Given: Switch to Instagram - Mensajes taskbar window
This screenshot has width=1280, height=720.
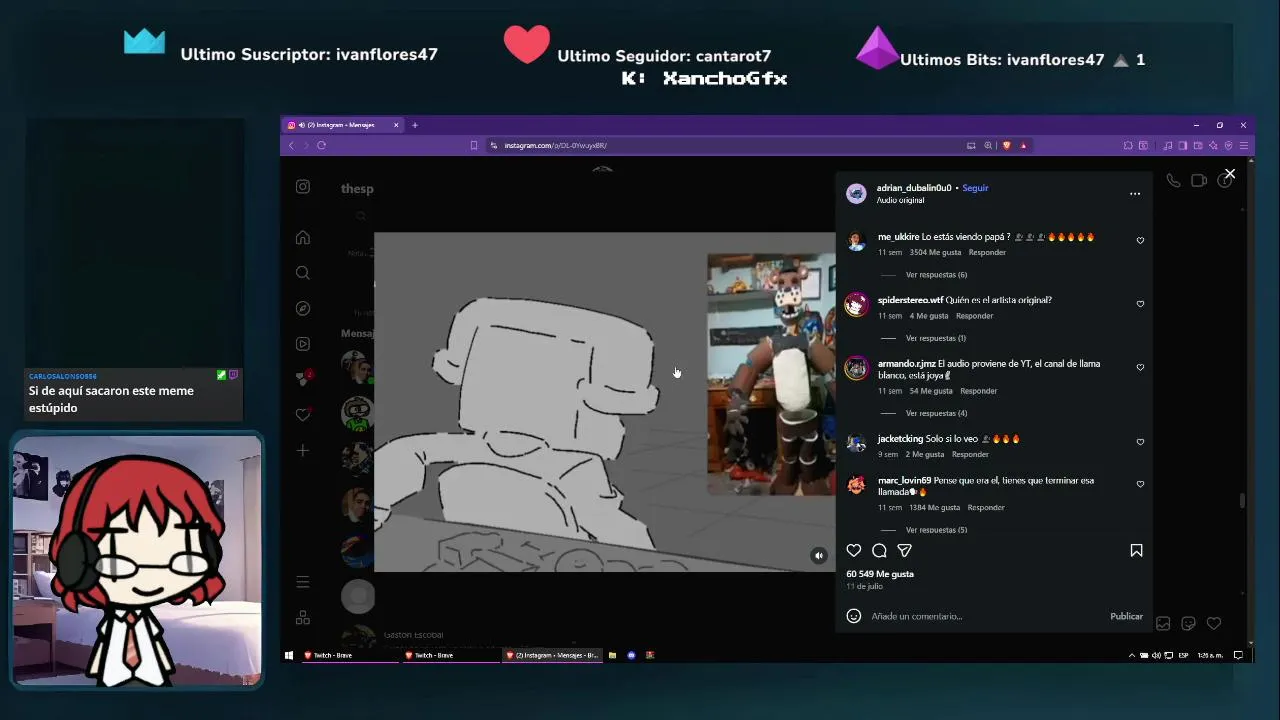Looking at the screenshot, I should coord(552,655).
